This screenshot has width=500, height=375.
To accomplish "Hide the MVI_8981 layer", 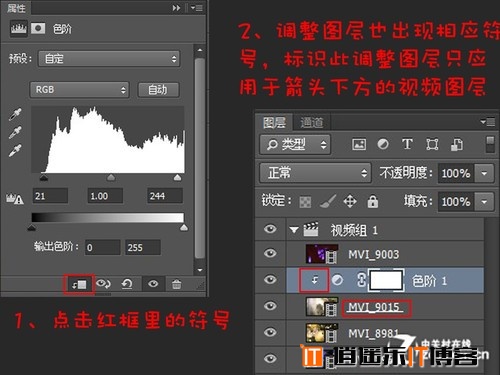I will [x=270, y=332].
